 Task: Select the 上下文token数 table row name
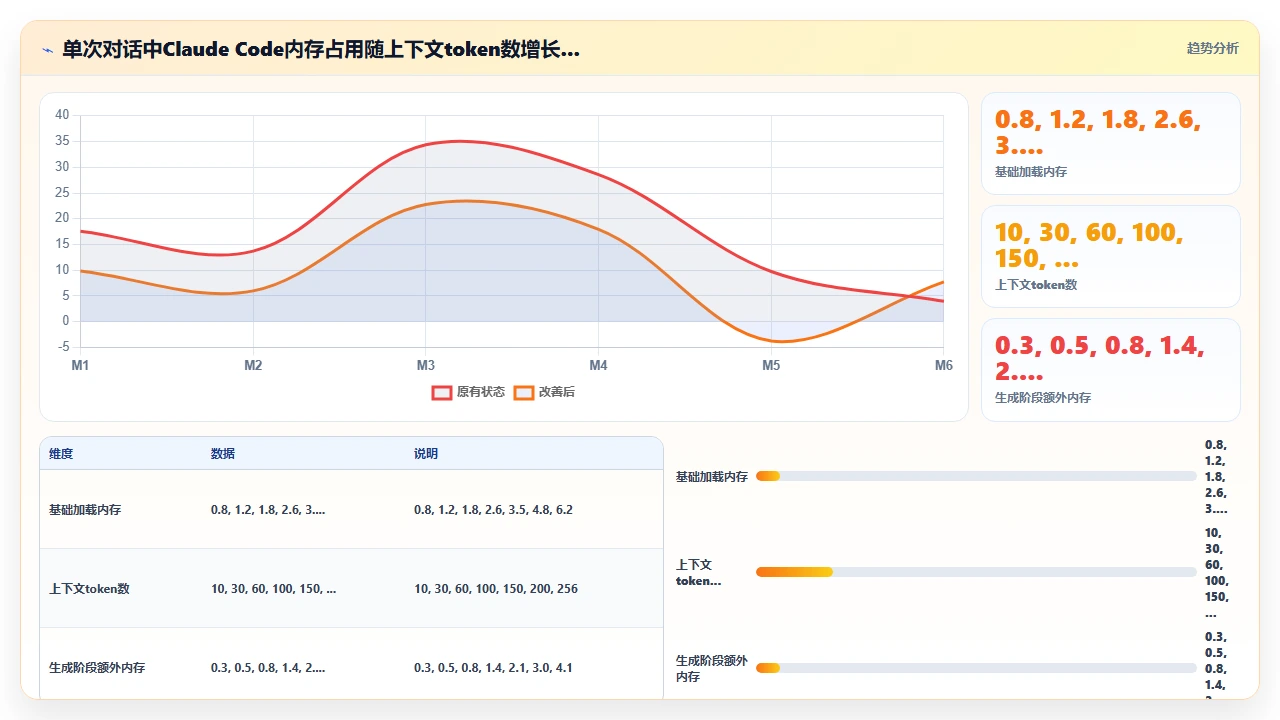coord(89,589)
